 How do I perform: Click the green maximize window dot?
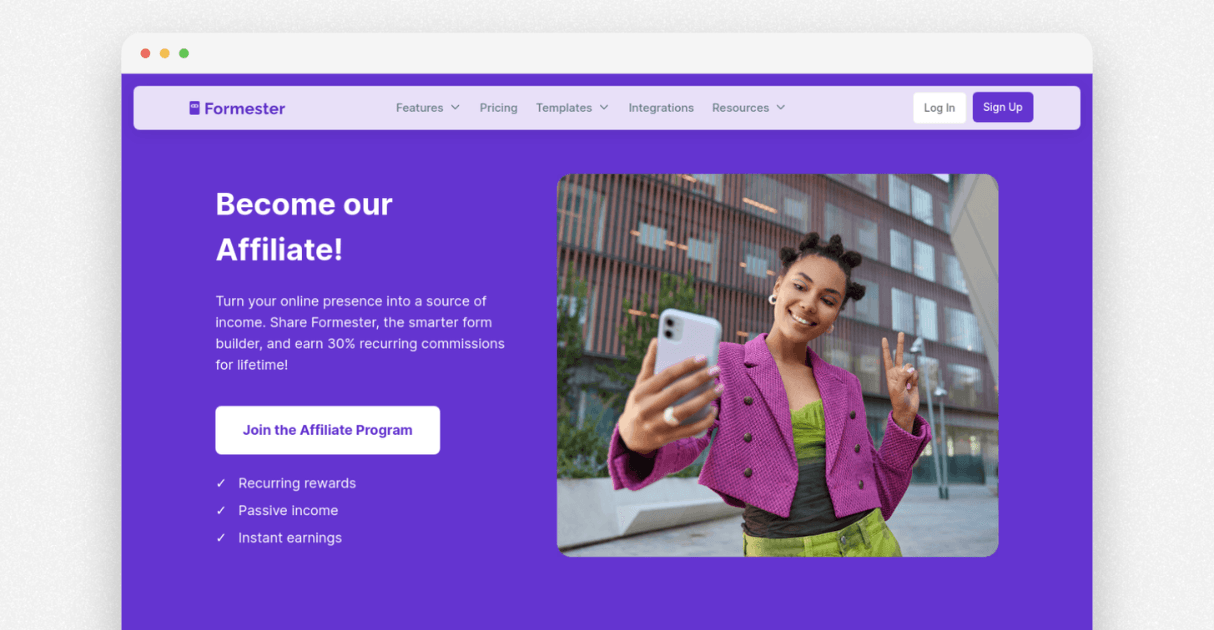coord(184,53)
